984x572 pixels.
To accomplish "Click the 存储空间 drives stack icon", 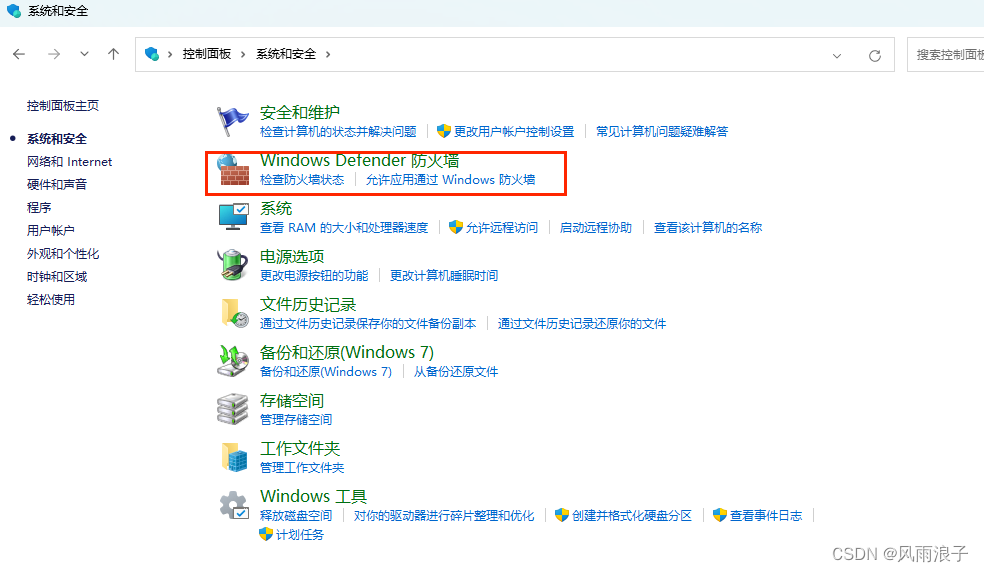I will (233, 409).
